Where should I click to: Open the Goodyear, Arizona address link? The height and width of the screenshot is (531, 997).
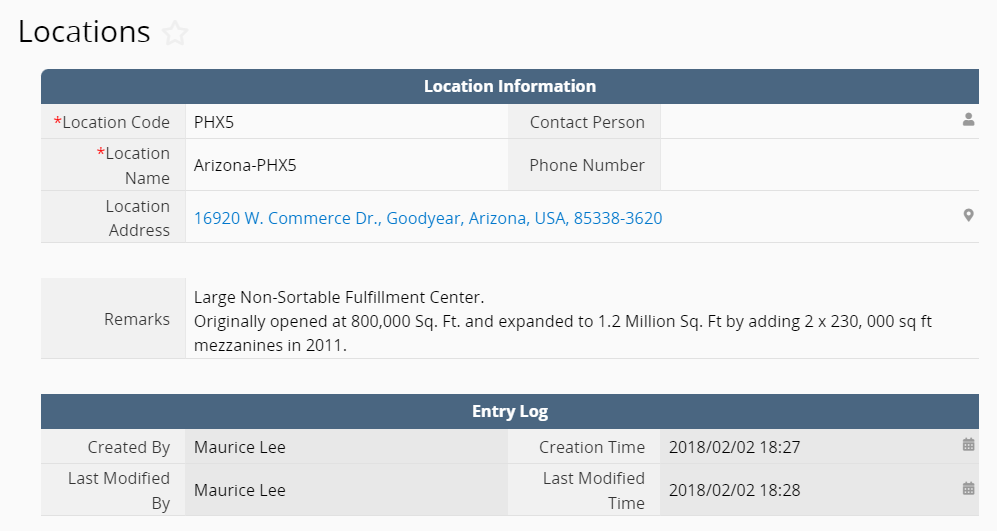point(428,218)
